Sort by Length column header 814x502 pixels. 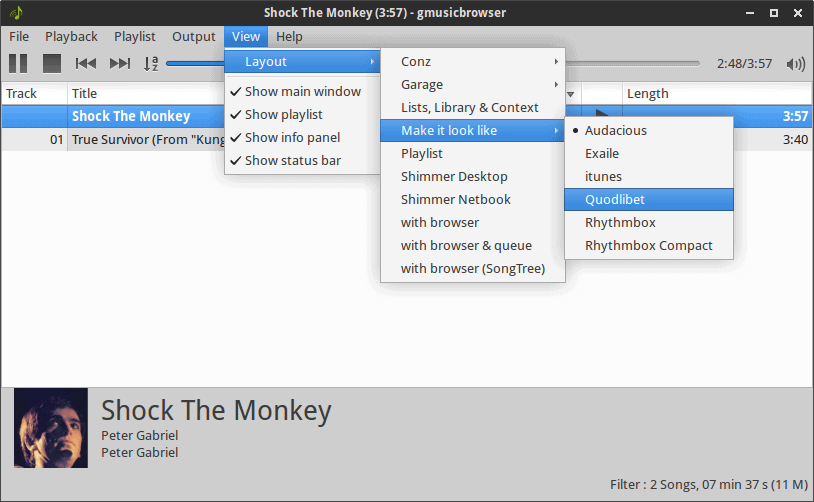coord(717,93)
